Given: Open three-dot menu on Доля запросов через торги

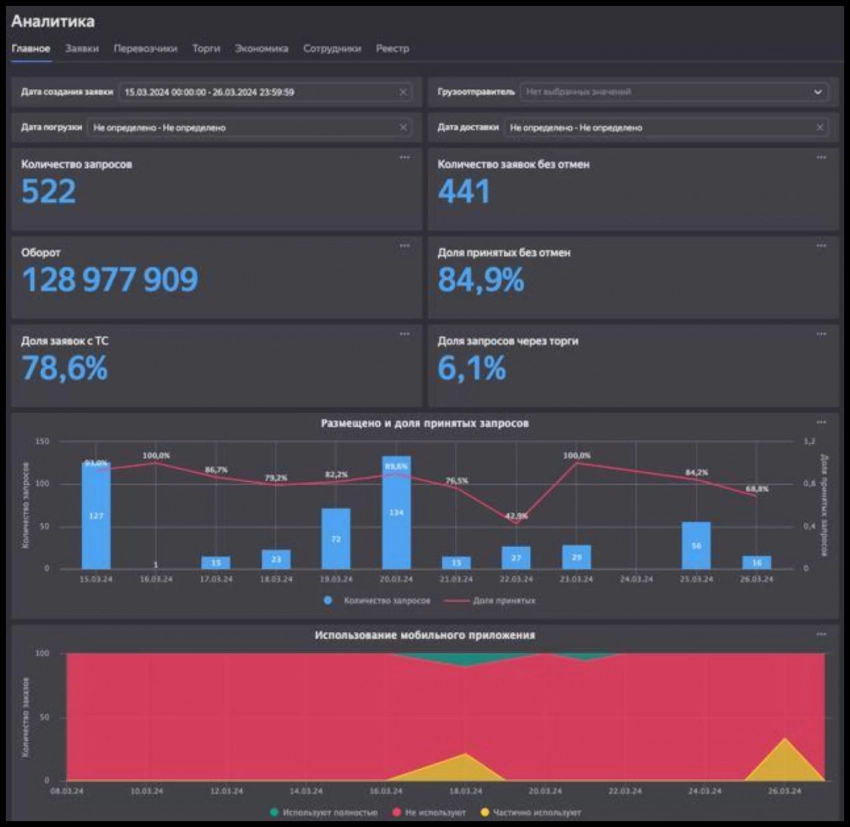Looking at the screenshot, I should pos(822,334).
